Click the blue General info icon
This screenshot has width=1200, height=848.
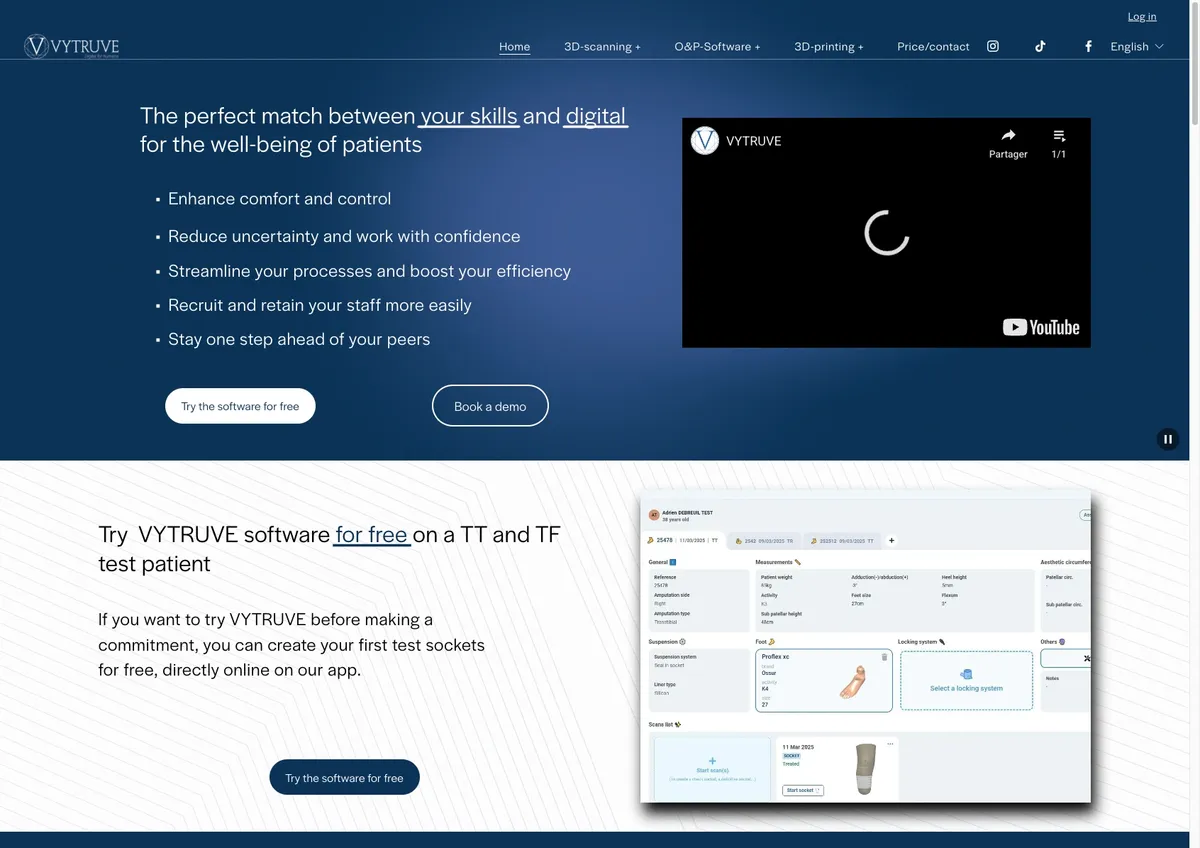pos(673,563)
